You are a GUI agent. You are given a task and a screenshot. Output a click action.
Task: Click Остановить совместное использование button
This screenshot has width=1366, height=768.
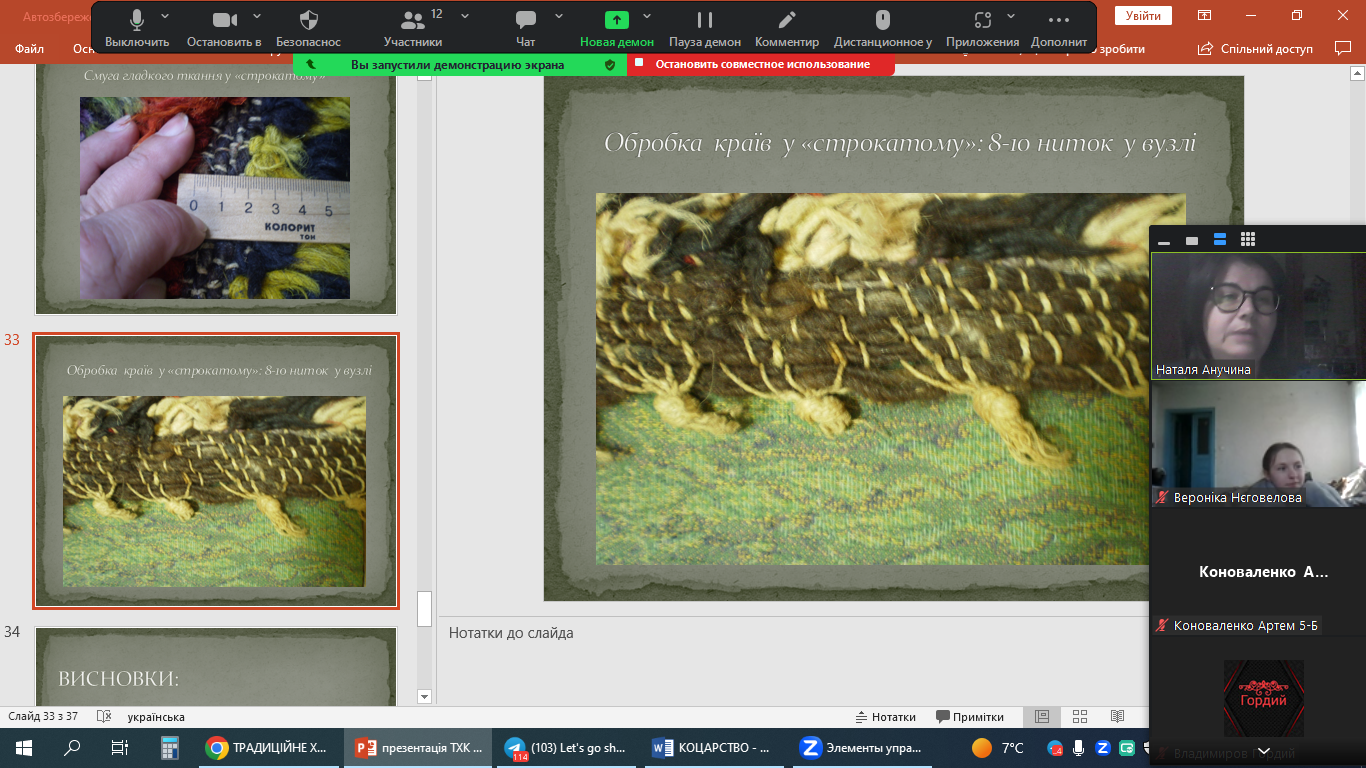click(761, 64)
